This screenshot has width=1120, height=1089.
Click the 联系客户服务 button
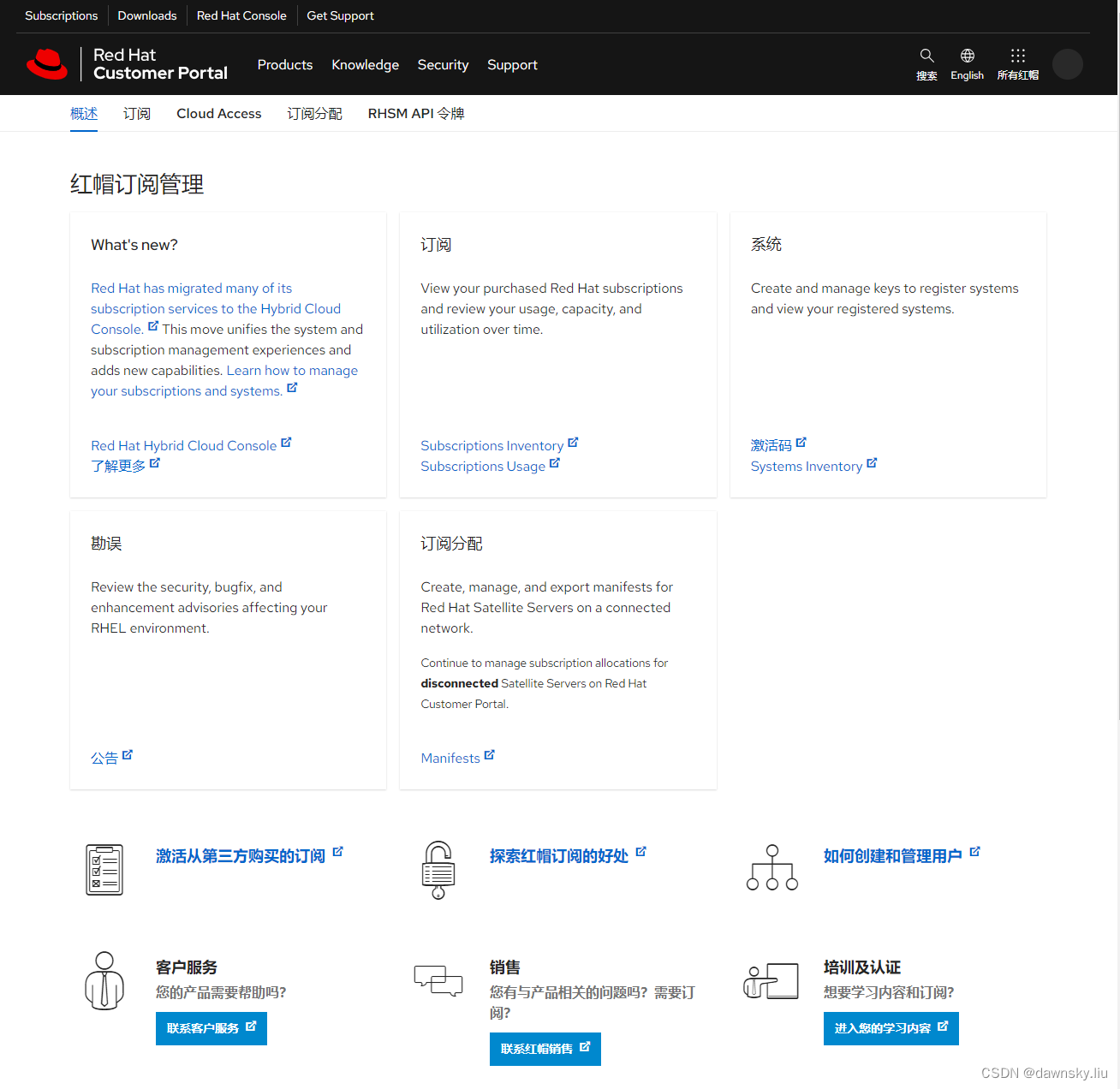click(x=211, y=1028)
